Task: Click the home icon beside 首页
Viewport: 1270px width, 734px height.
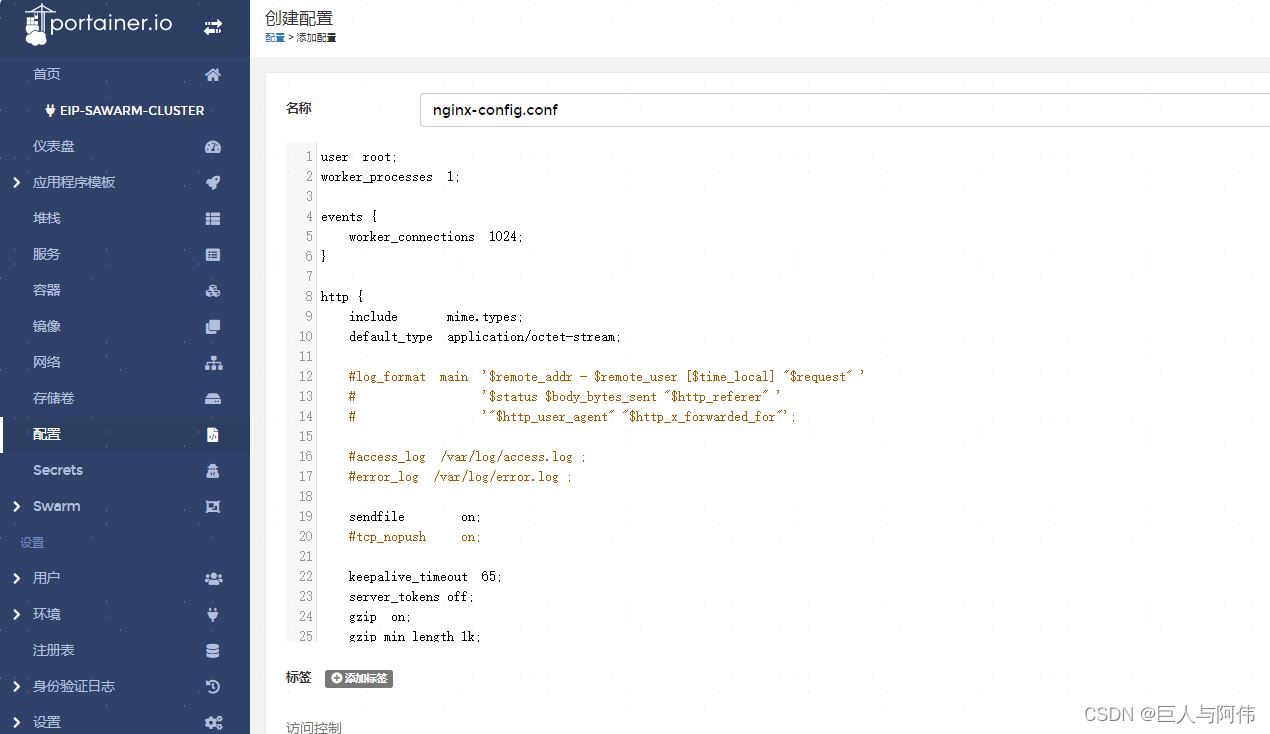Action: [212, 74]
